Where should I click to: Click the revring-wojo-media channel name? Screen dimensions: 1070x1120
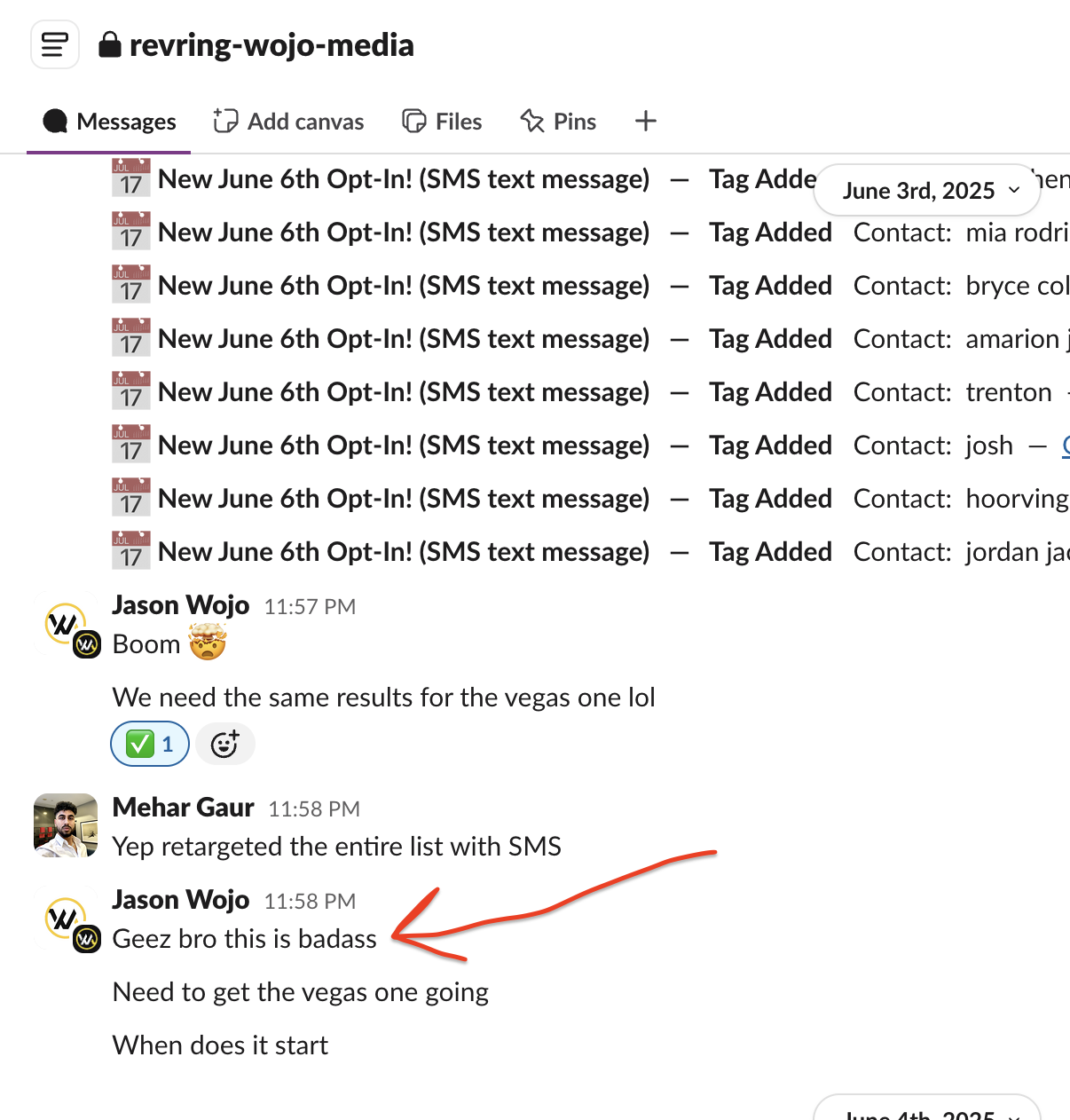pos(272,44)
